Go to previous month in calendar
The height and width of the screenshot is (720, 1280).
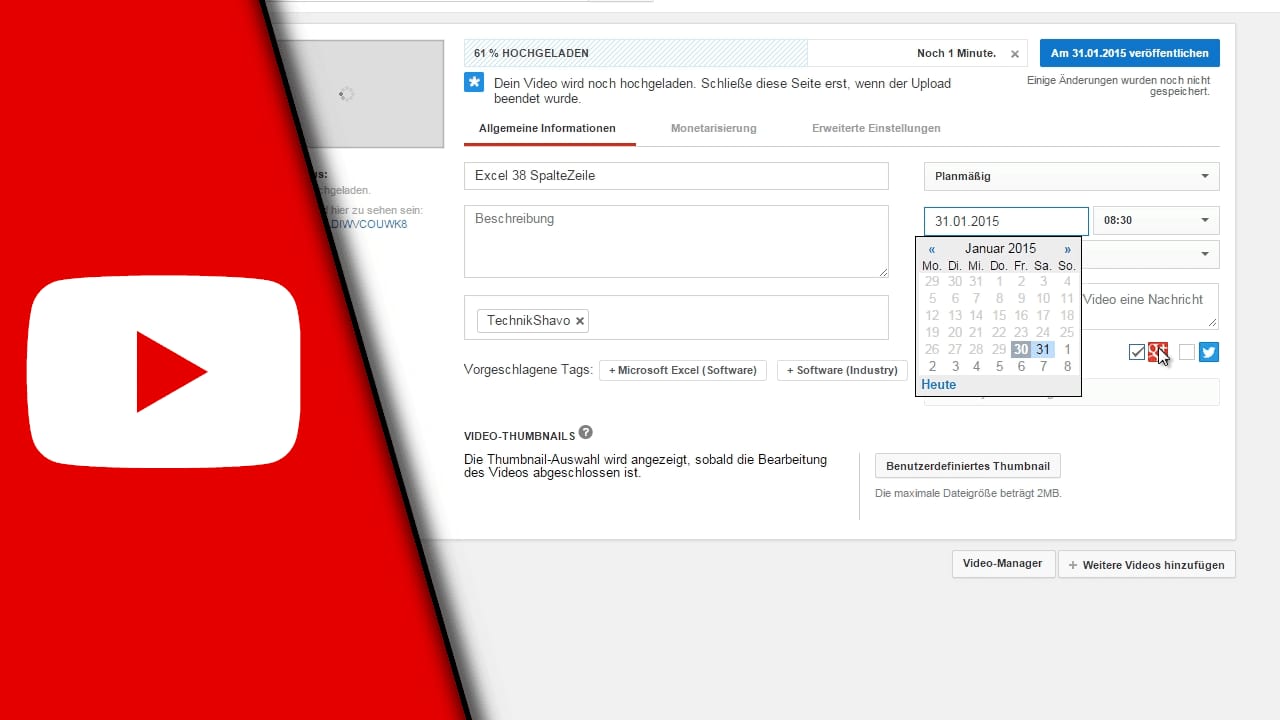tap(932, 249)
